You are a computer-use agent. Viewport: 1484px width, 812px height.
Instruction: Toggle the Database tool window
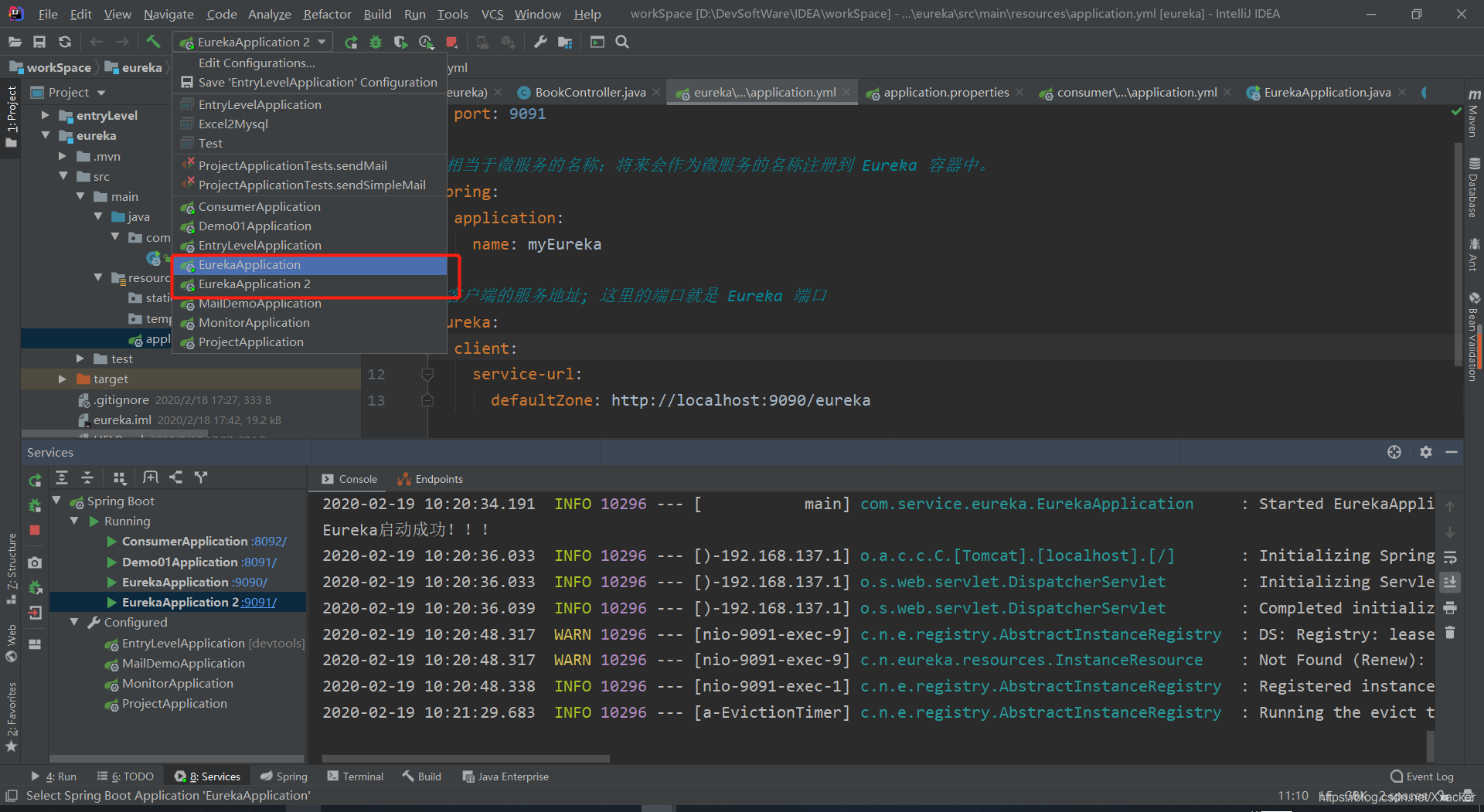1474,187
